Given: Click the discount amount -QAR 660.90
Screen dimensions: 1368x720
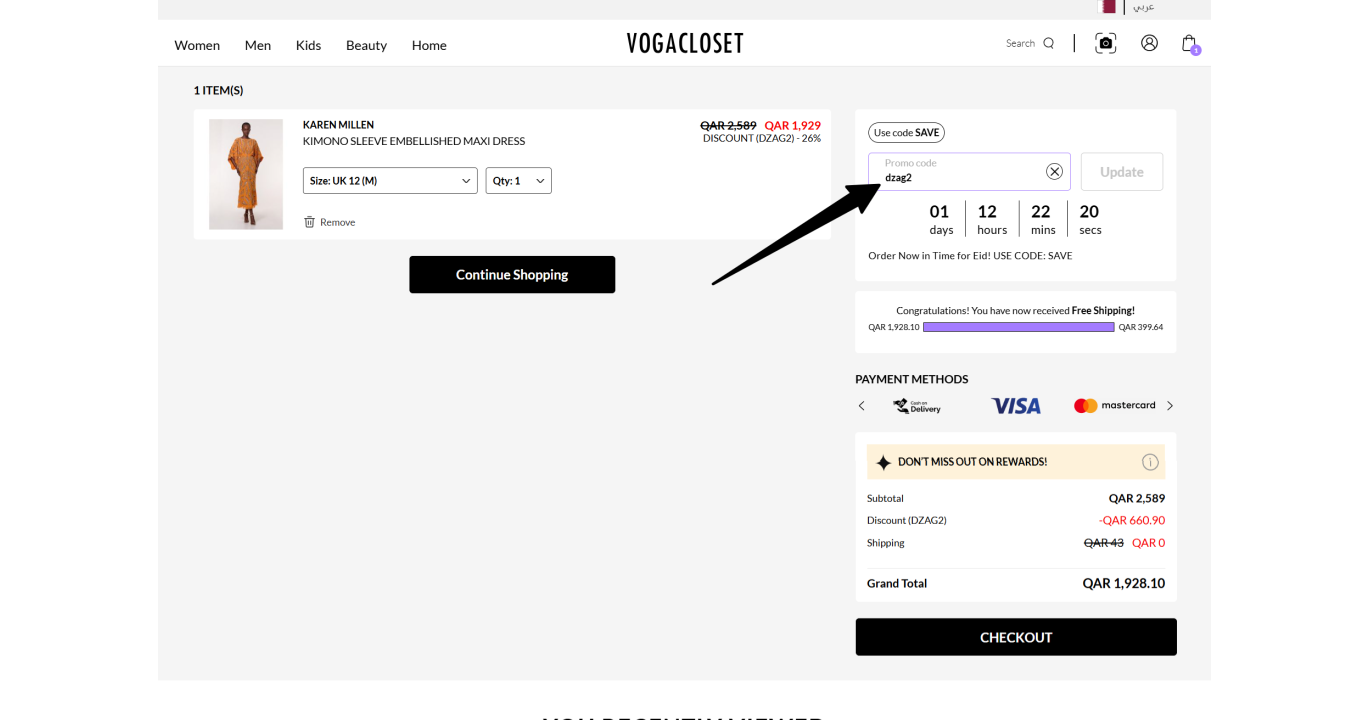Looking at the screenshot, I should [x=1132, y=520].
